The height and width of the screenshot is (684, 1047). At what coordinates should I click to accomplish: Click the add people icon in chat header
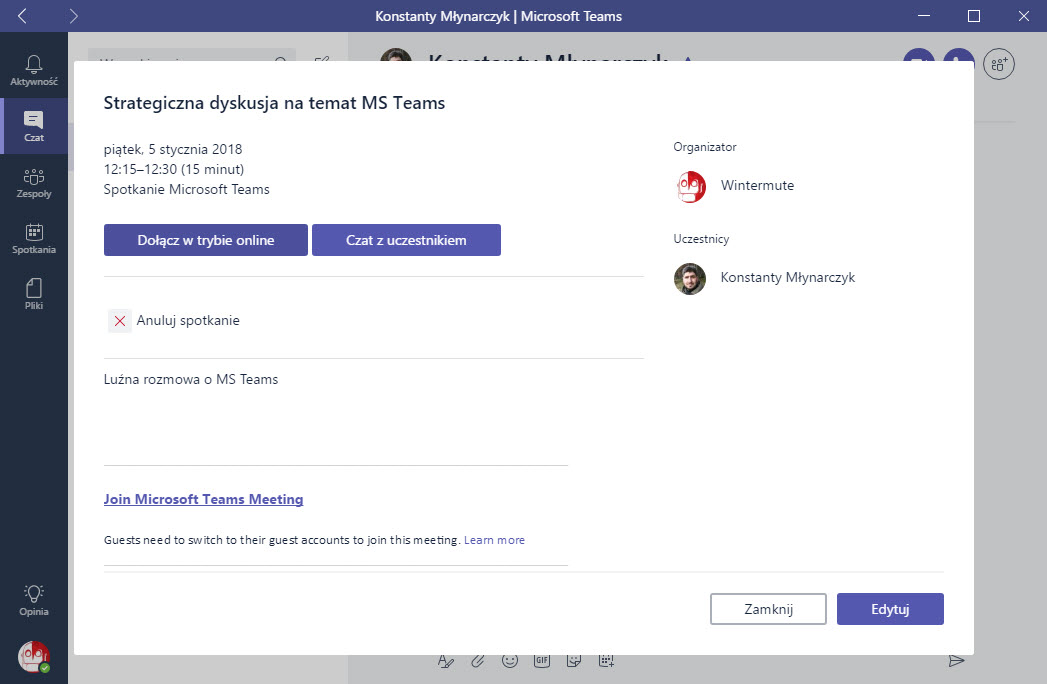point(998,64)
